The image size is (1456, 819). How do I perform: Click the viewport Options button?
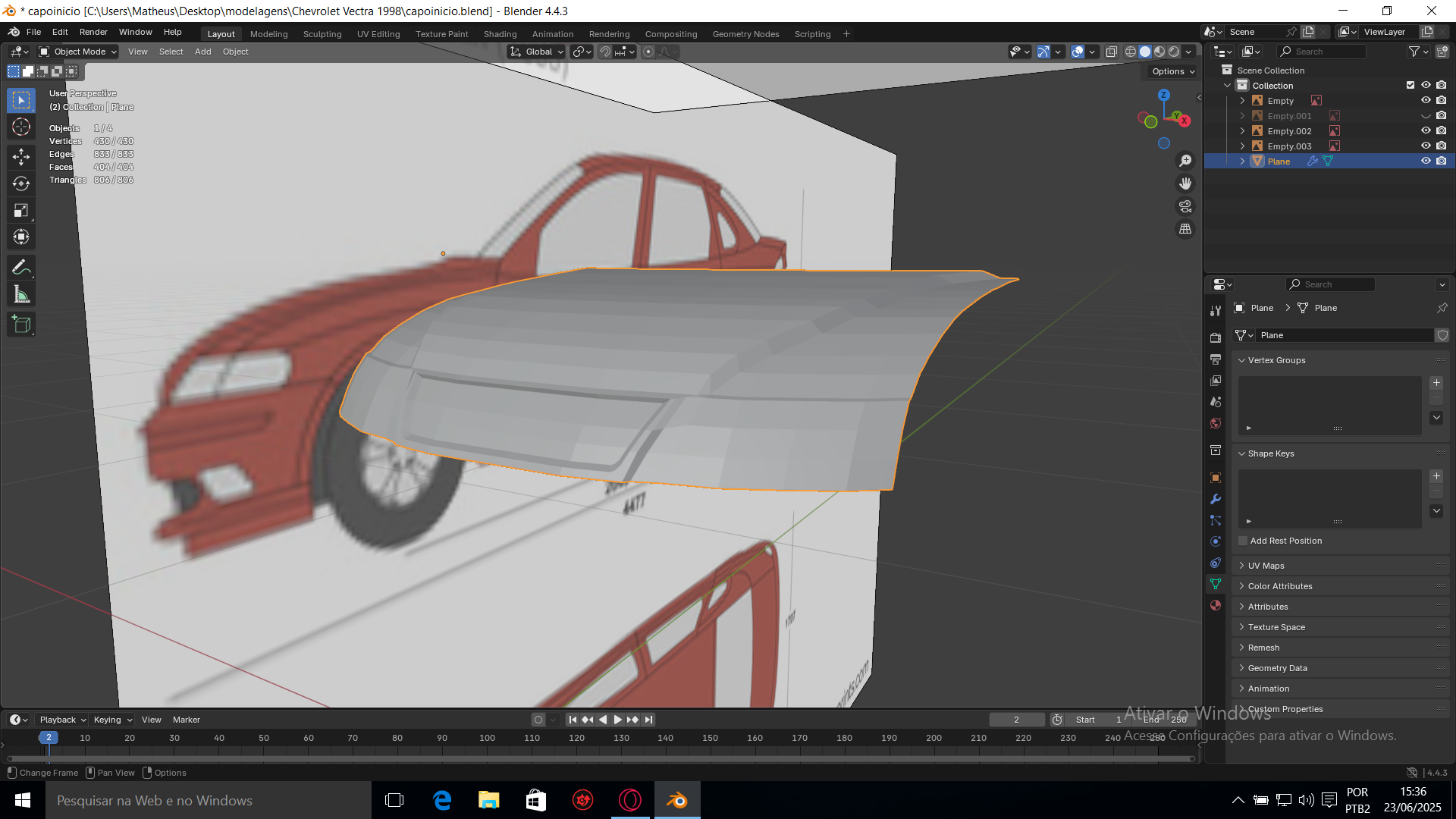[1172, 71]
